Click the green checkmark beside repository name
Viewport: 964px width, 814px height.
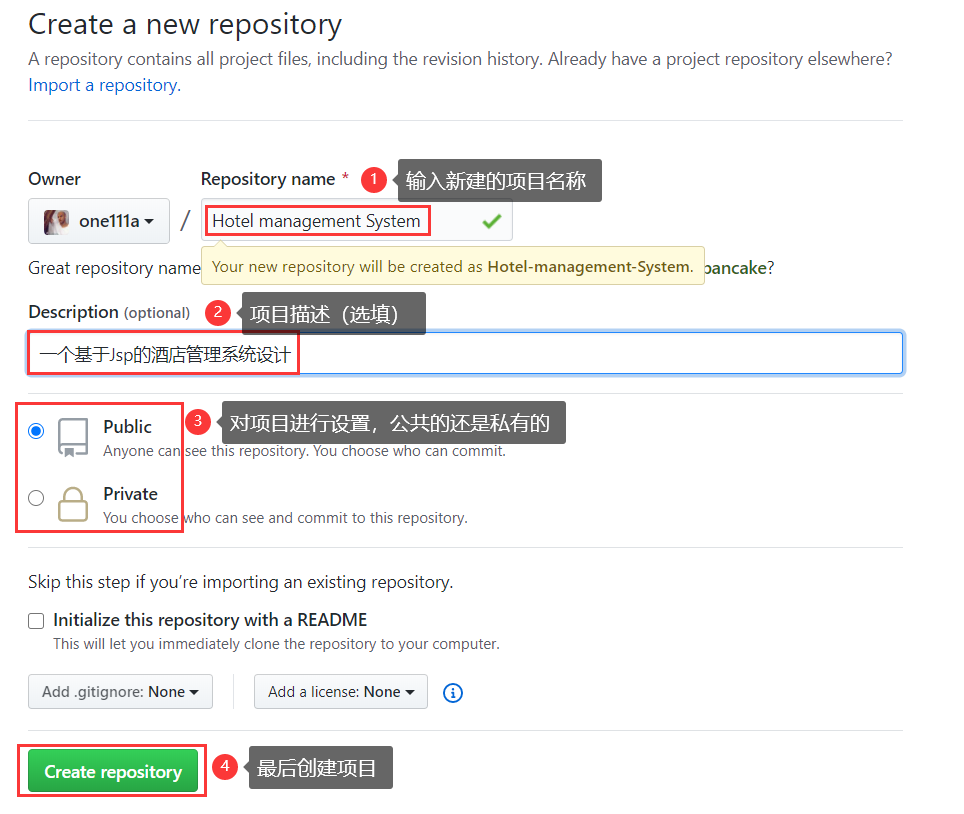(x=491, y=220)
